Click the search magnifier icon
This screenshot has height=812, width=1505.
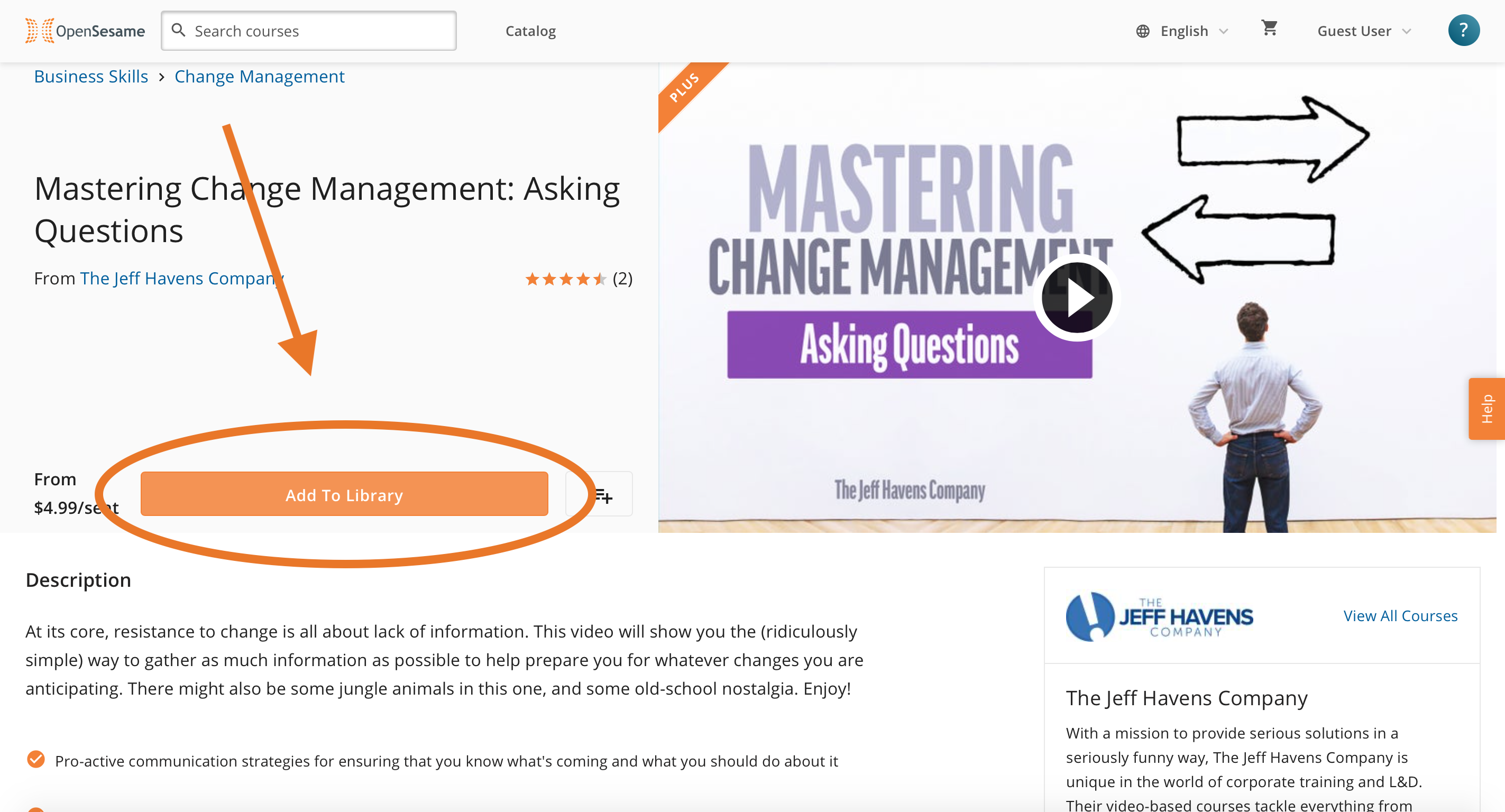click(x=179, y=30)
